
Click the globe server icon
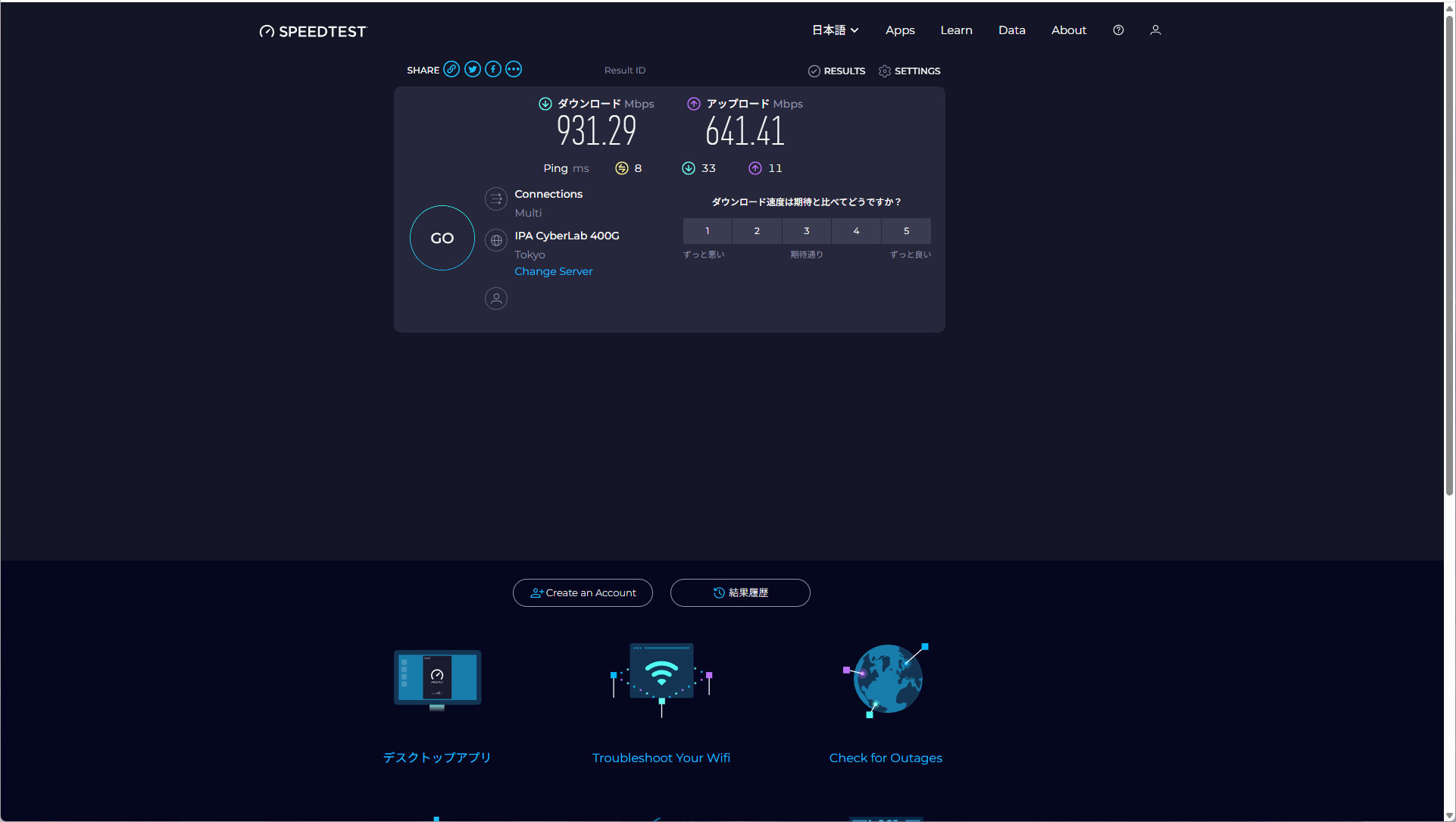496,241
